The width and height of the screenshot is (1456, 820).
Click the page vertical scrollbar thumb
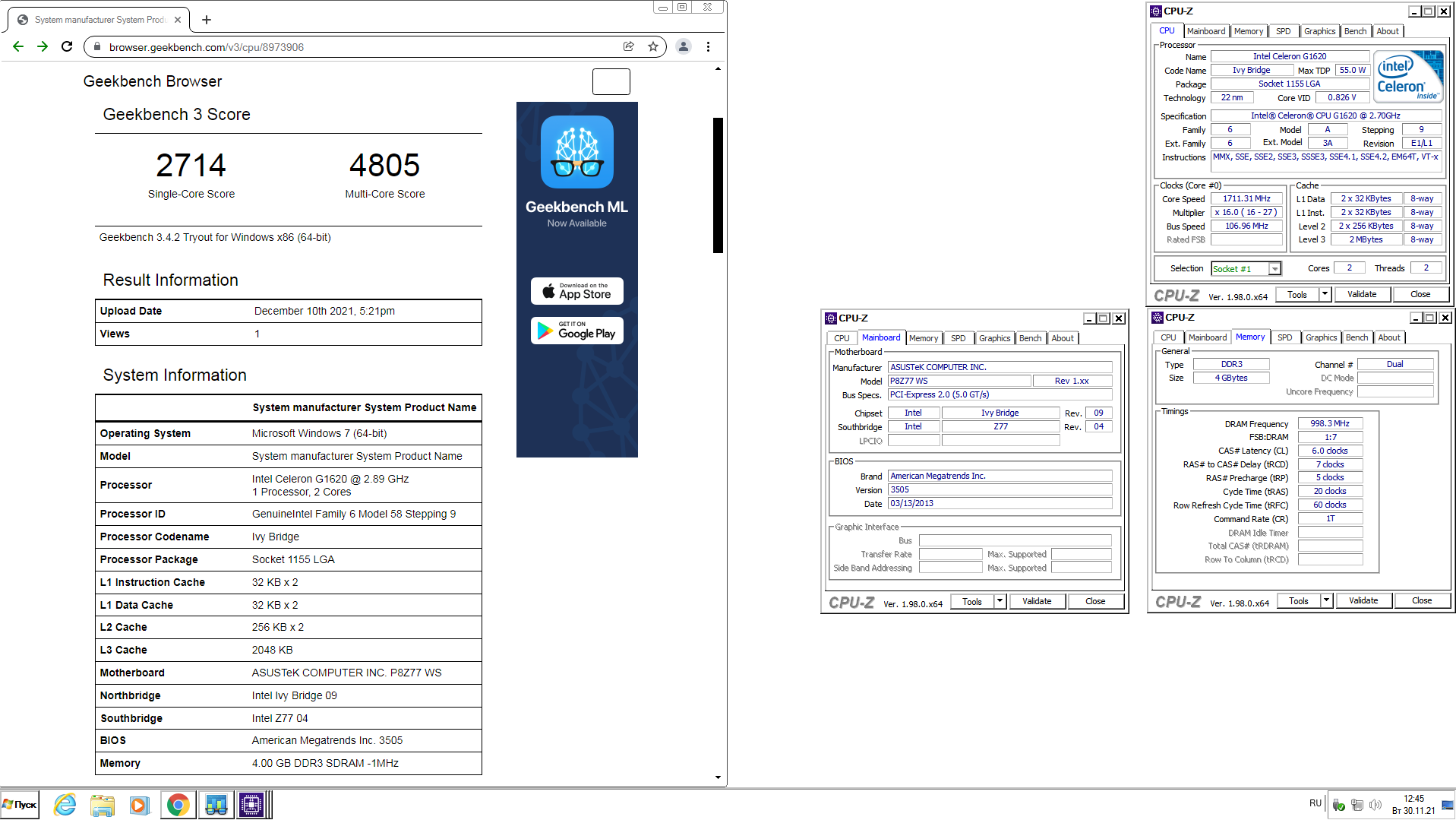point(718,185)
